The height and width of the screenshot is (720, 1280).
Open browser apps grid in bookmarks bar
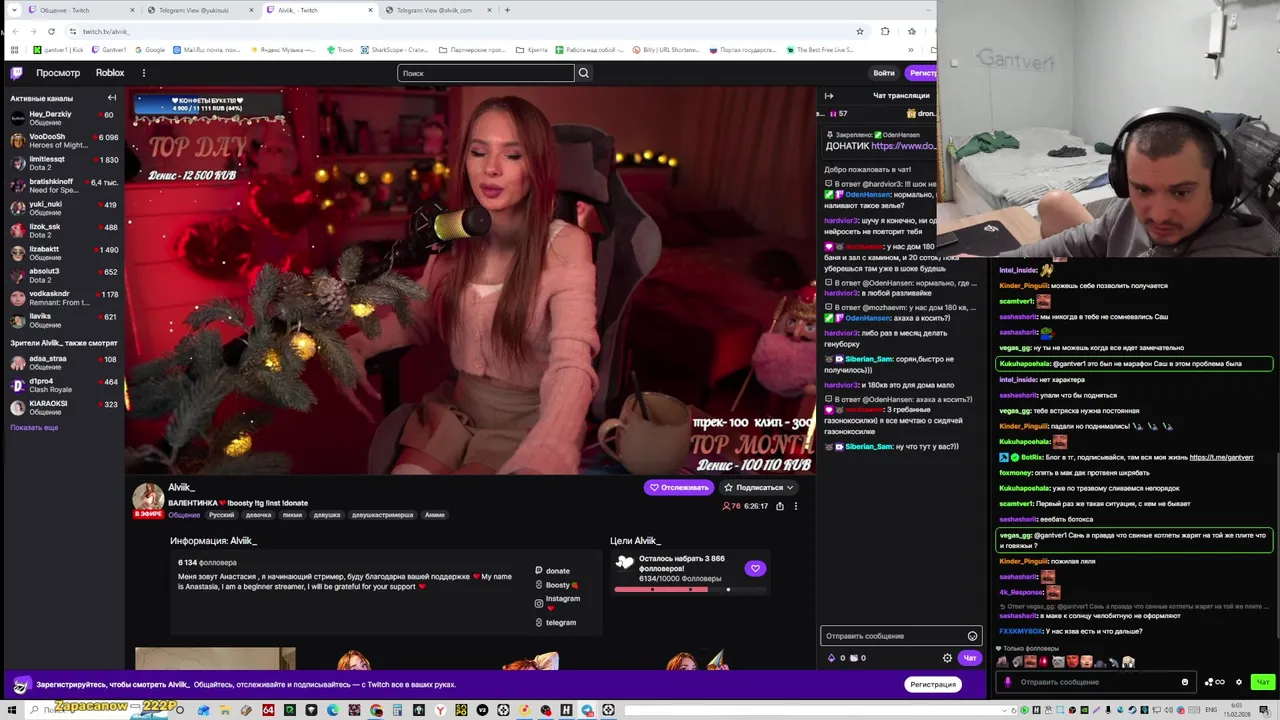14,50
